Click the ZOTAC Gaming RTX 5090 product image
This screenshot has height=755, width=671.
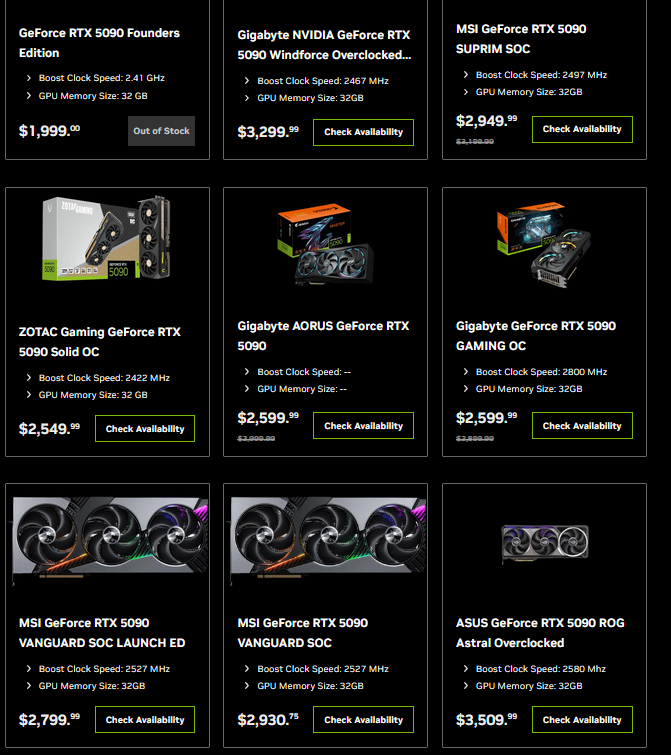(x=107, y=238)
